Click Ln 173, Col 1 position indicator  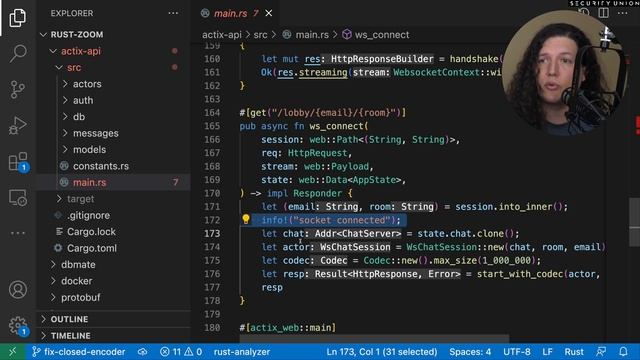(382, 351)
